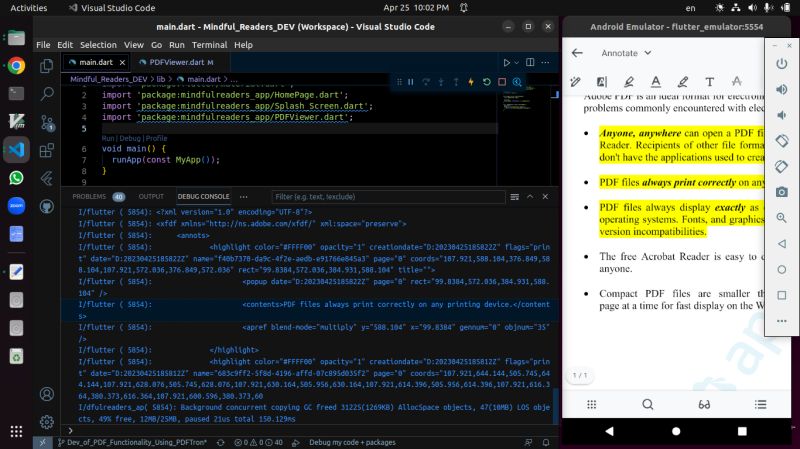Click the emulator power button

point(782,64)
